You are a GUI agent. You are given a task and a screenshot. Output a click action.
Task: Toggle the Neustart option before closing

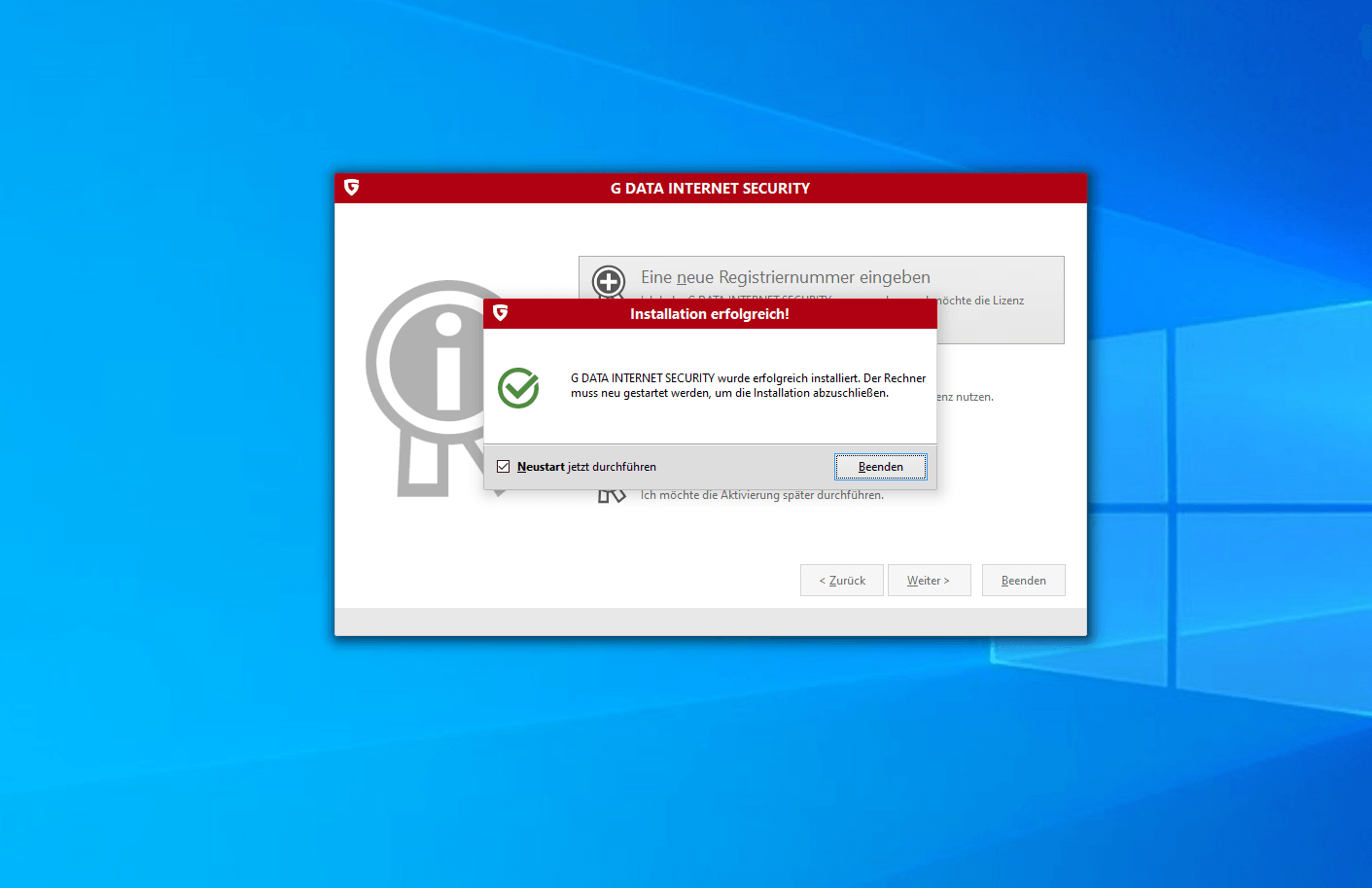(503, 466)
